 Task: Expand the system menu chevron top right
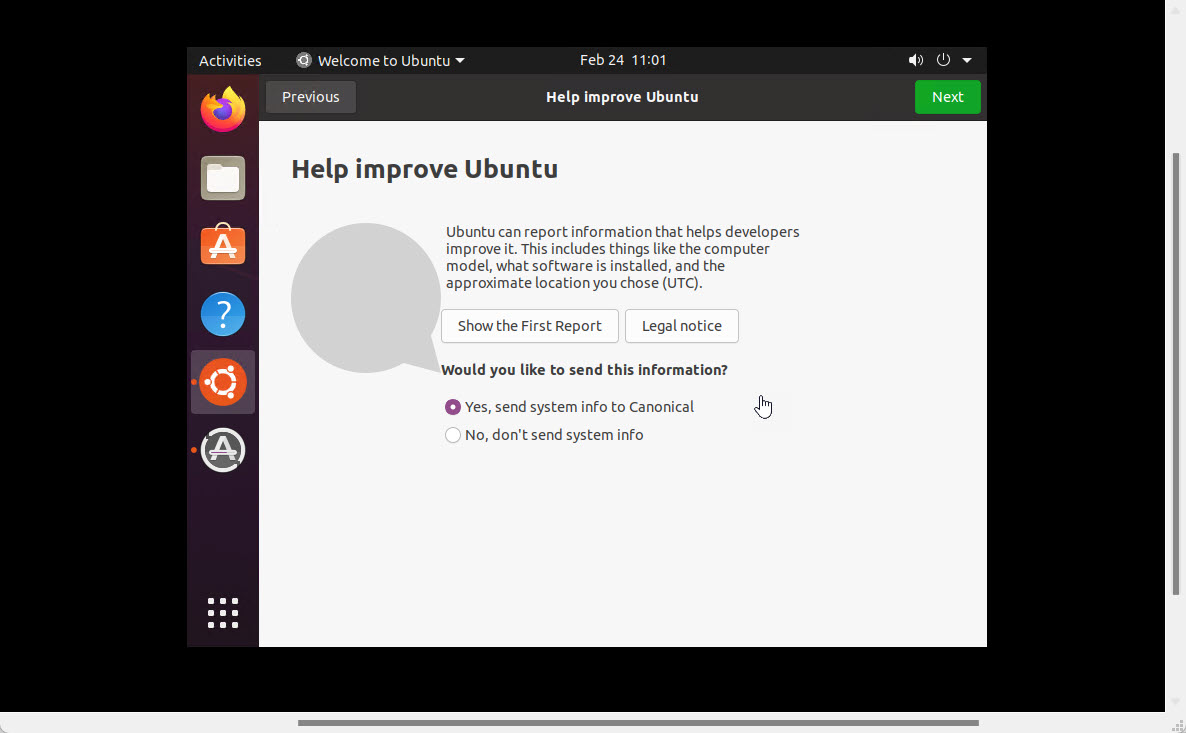[x=966, y=60]
